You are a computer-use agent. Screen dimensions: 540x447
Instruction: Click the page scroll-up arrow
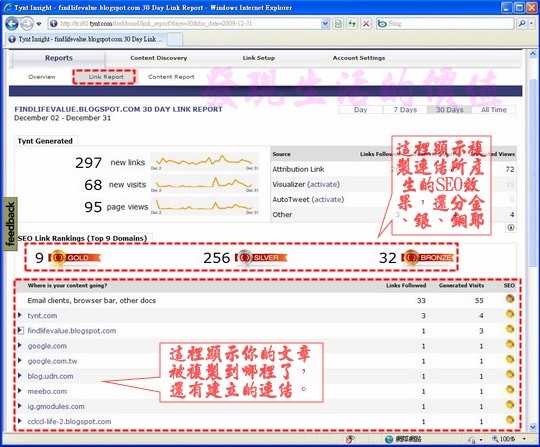[x=532, y=54]
